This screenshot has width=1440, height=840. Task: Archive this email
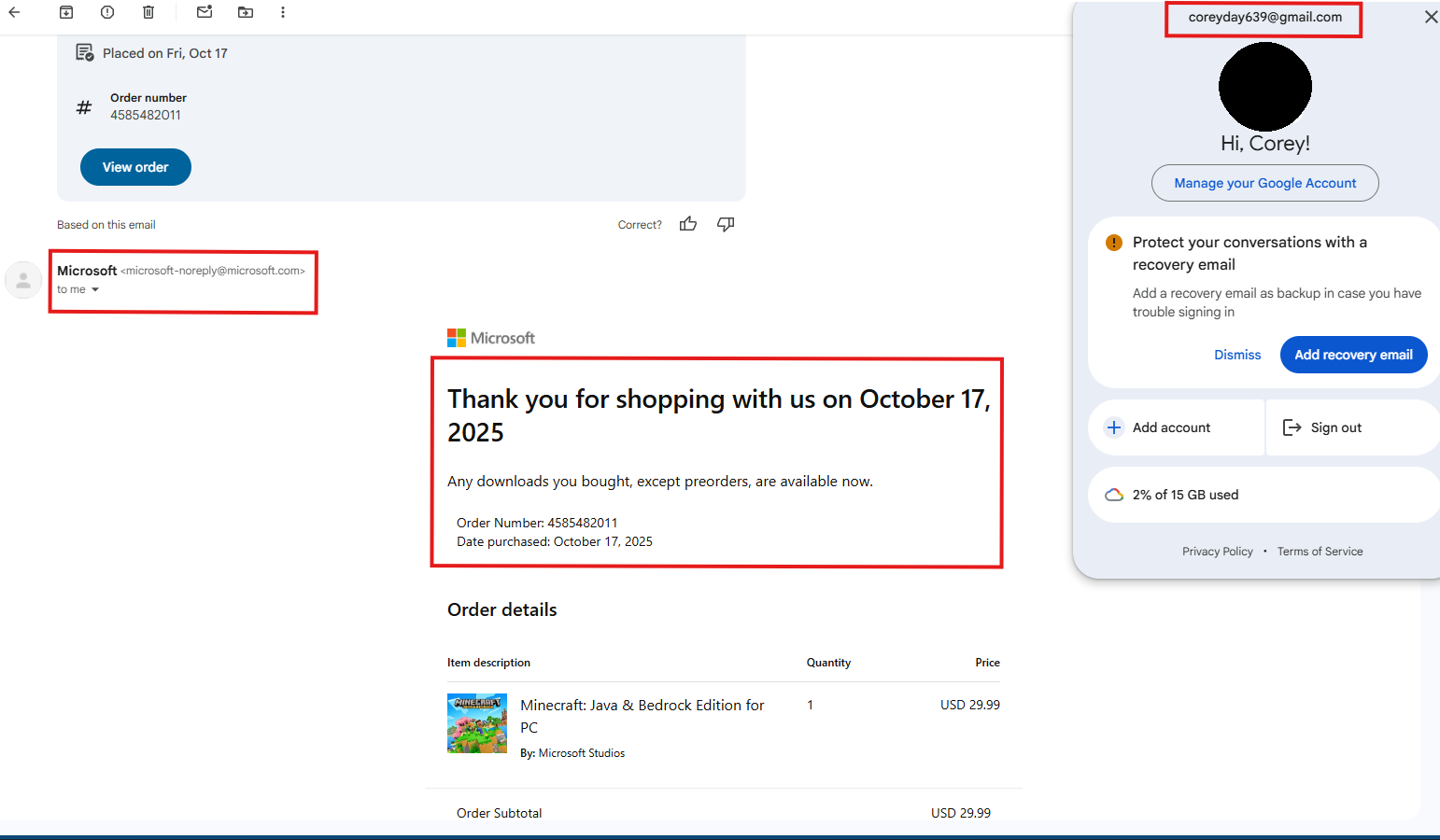(x=66, y=12)
